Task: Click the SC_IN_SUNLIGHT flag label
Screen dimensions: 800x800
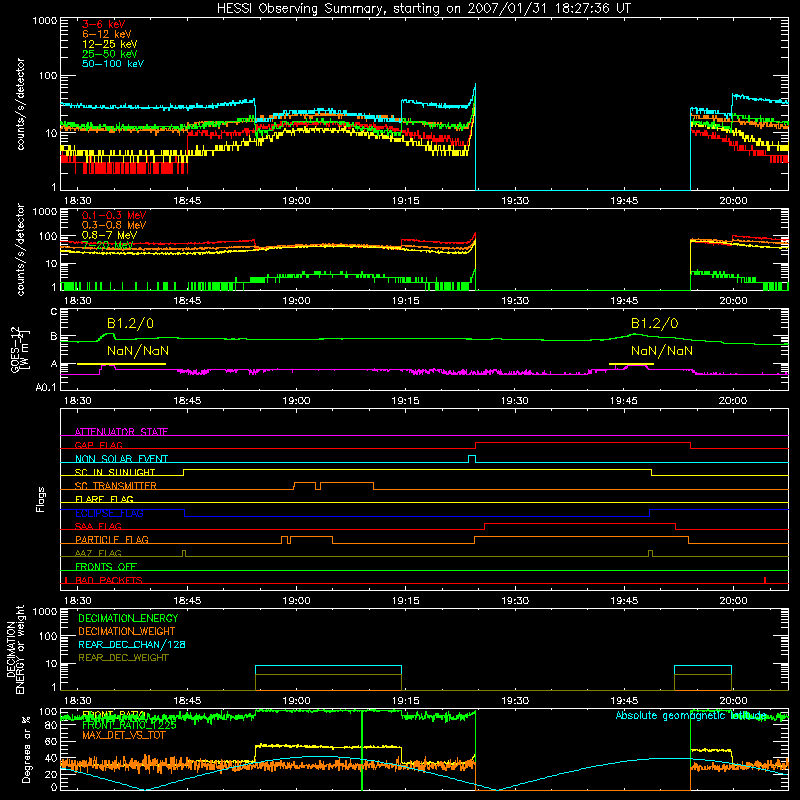Action: [x=115, y=472]
